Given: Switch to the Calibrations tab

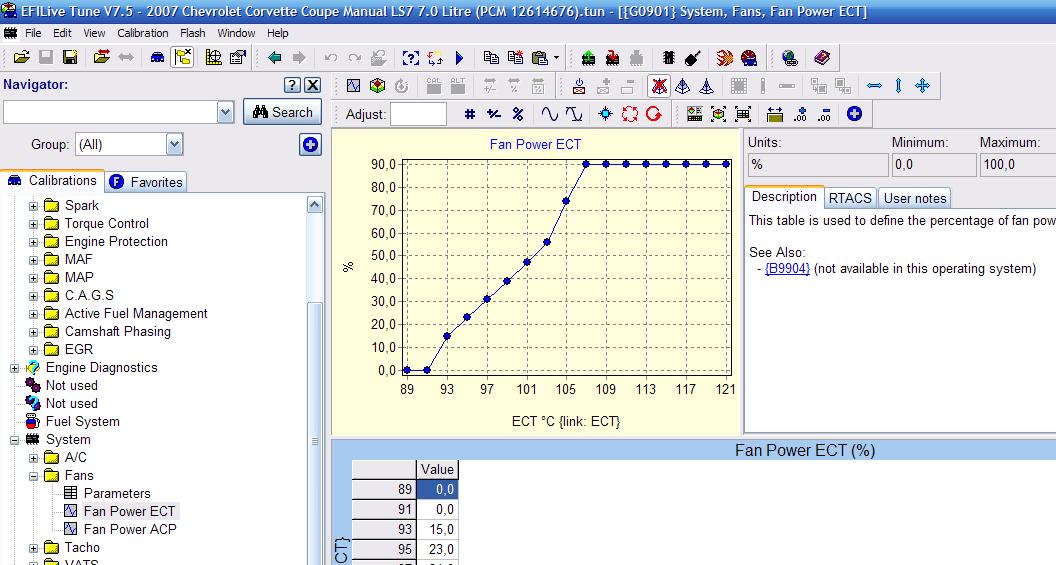Looking at the screenshot, I should [52, 180].
